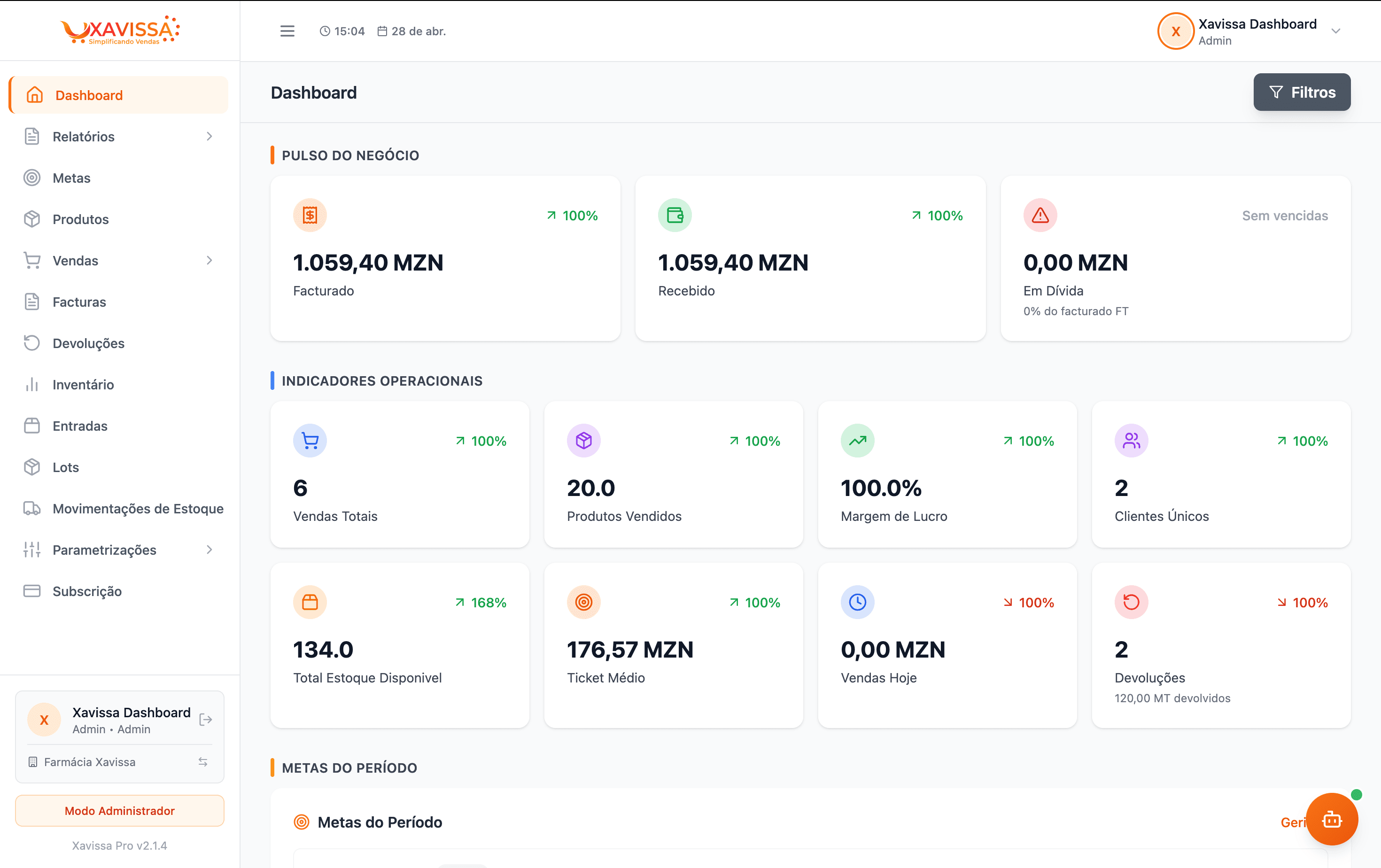Screen dimensions: 1381x868
Task: Open Facturas in the sidebar
Action: (119, 302)
